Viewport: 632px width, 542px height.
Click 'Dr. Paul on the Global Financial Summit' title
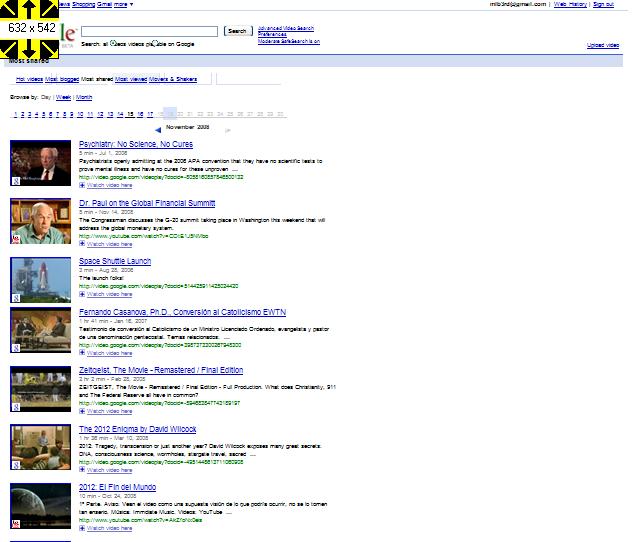click(x=147, y=203)
